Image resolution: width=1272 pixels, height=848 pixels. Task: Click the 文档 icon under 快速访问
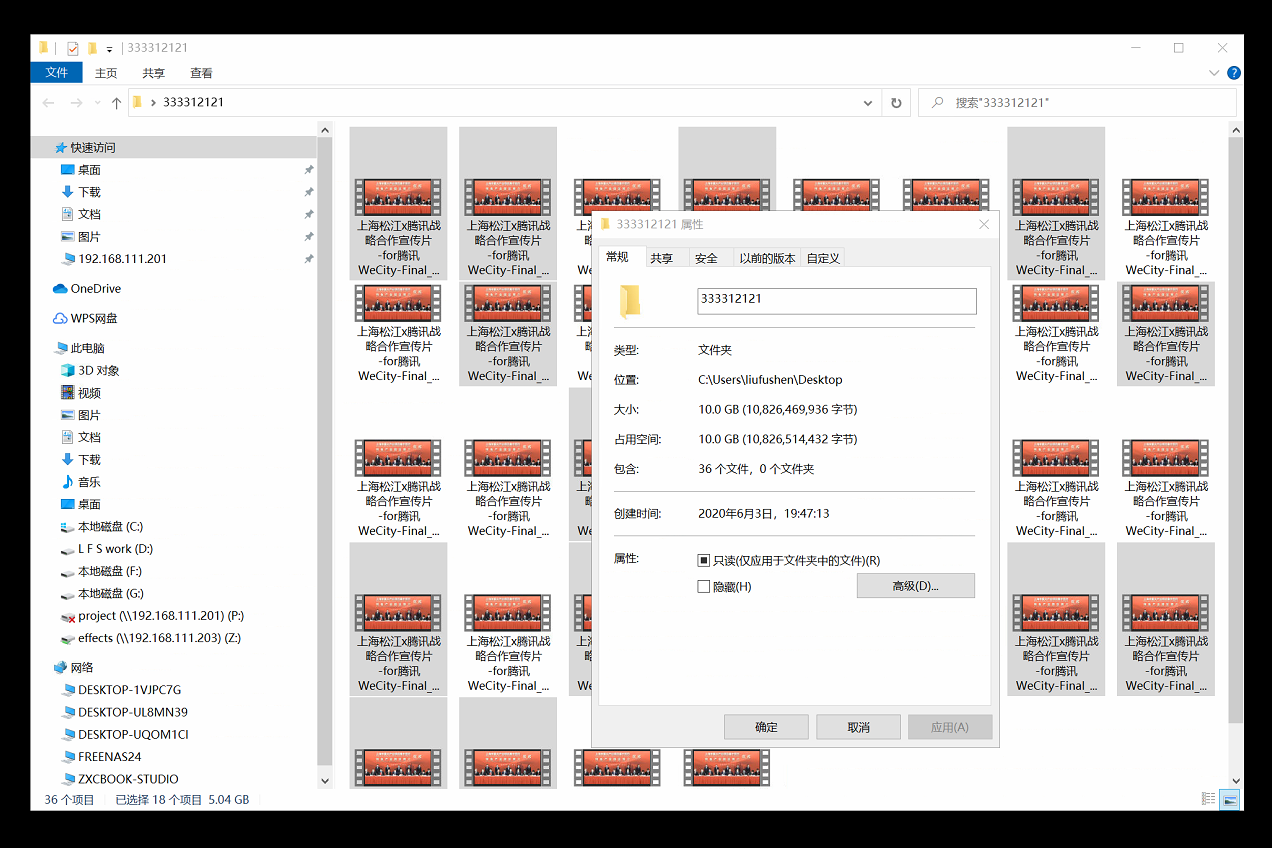(x=68, y=214)
